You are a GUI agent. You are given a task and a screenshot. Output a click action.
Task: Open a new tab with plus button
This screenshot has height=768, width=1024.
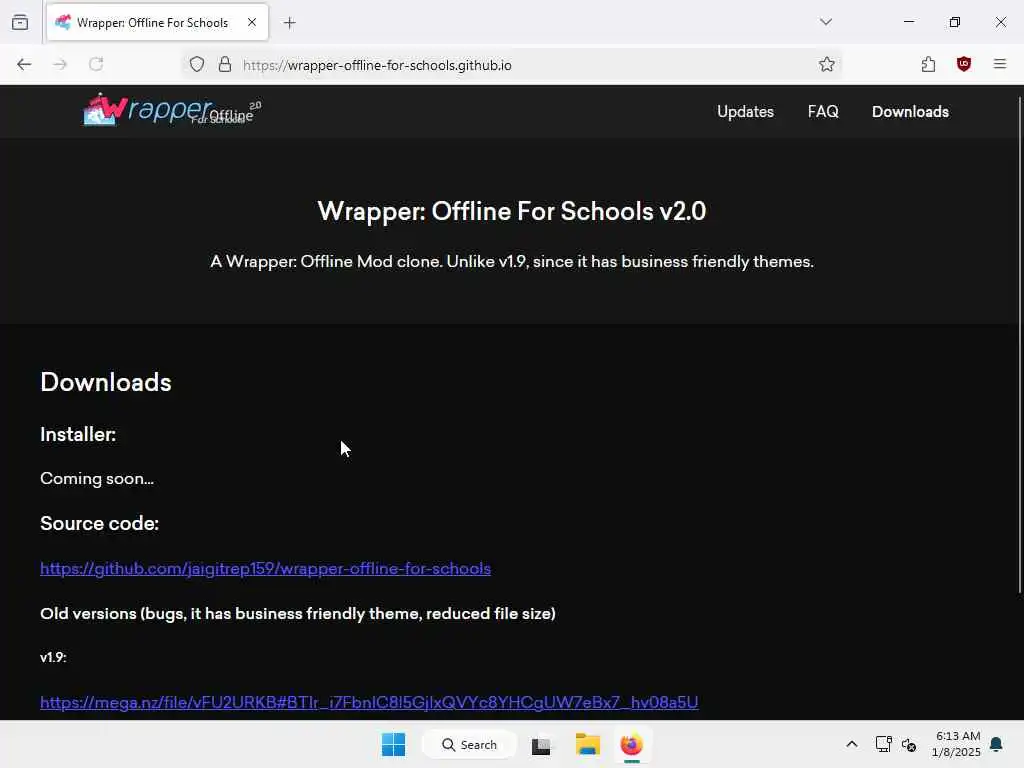coord(289,23)
